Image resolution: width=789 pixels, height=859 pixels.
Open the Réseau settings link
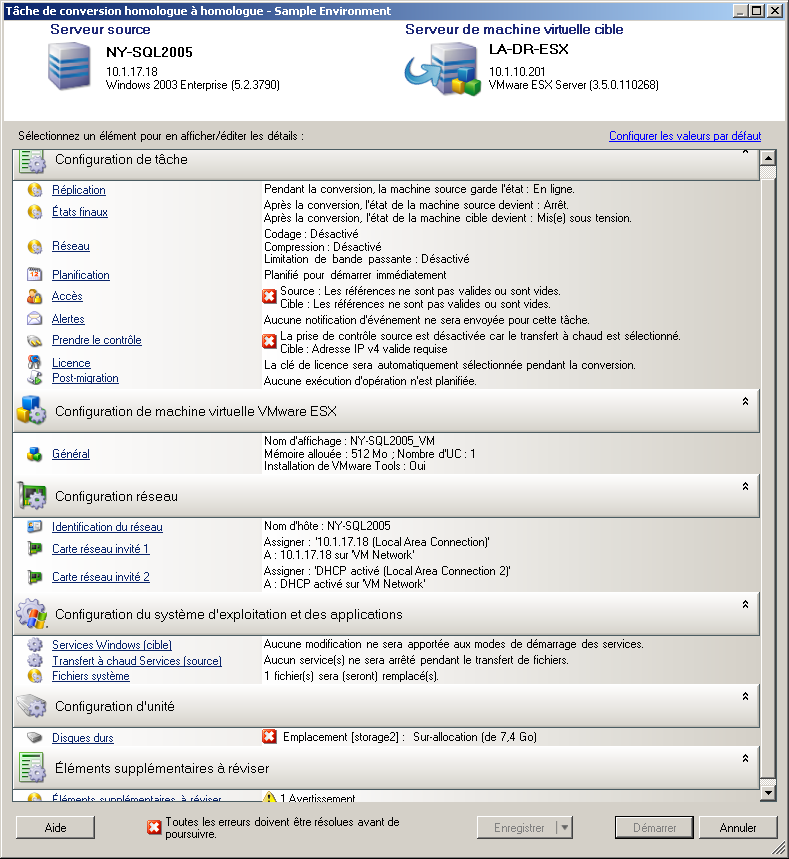point(71,247)
